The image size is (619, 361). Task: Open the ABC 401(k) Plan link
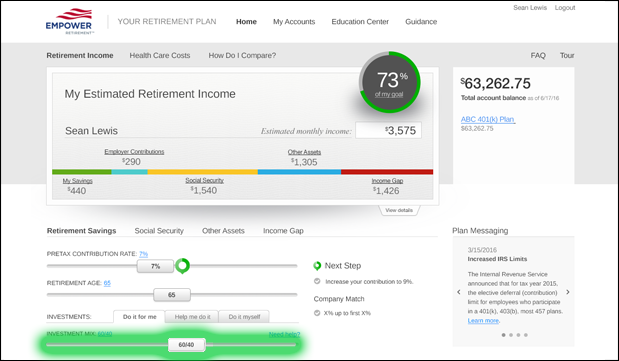pos(488,119)
